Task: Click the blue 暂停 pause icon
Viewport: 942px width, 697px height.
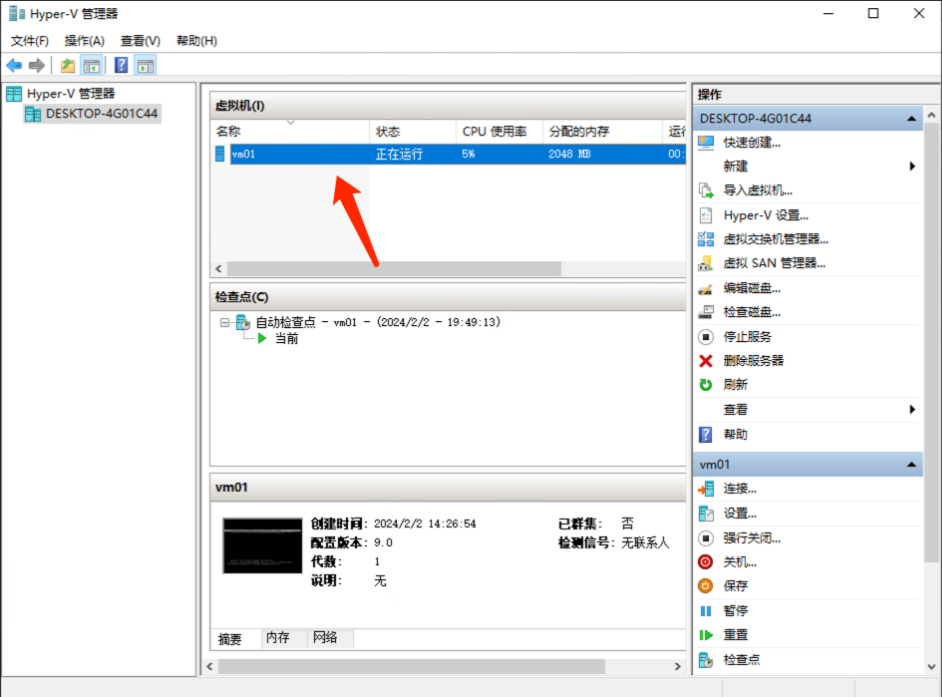Action: [706, 611]
